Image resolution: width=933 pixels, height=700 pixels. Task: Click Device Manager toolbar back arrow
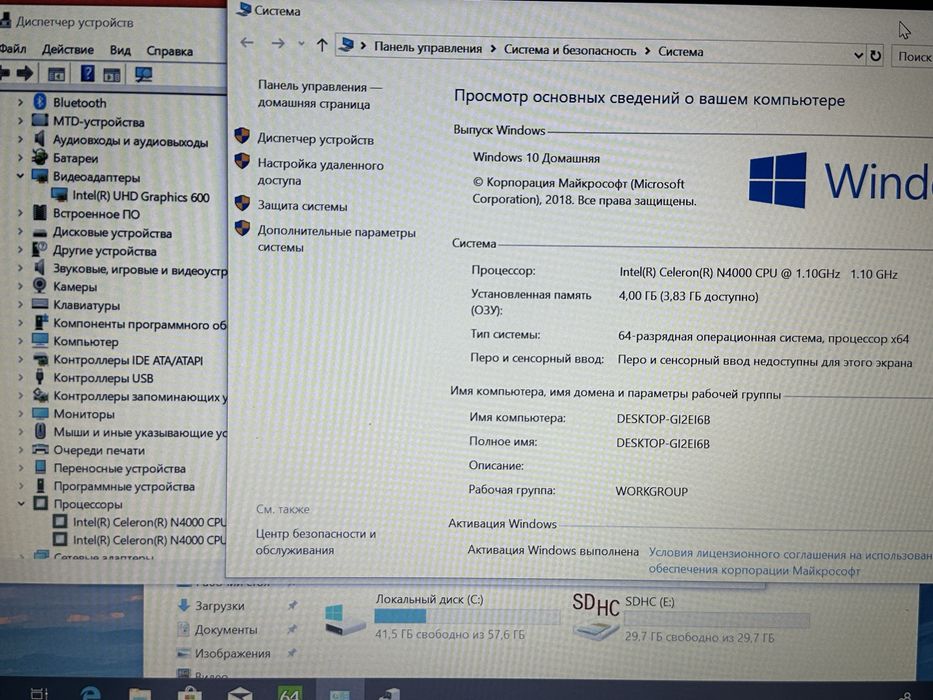tap(4, 73)
